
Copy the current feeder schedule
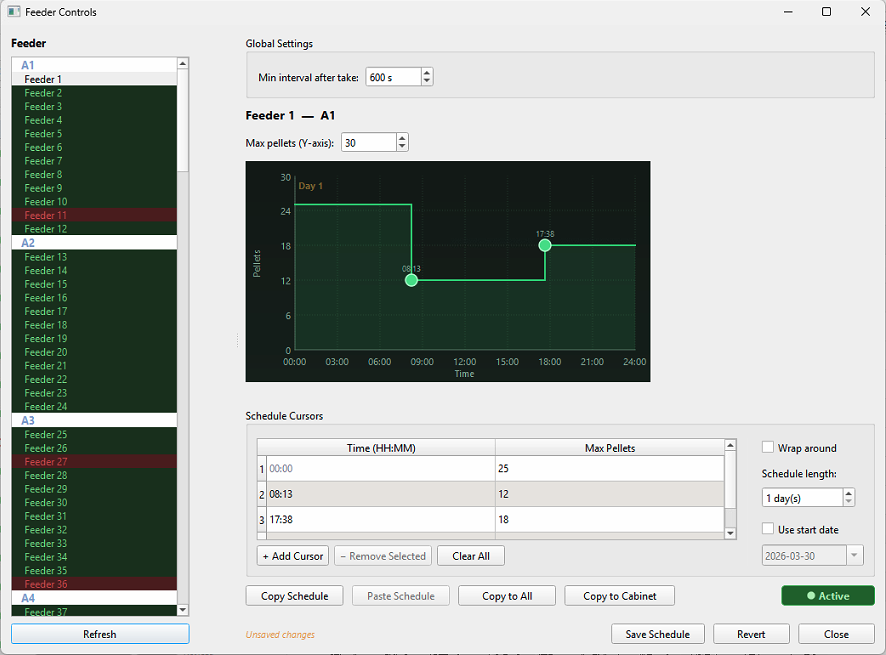coord(294,595)
